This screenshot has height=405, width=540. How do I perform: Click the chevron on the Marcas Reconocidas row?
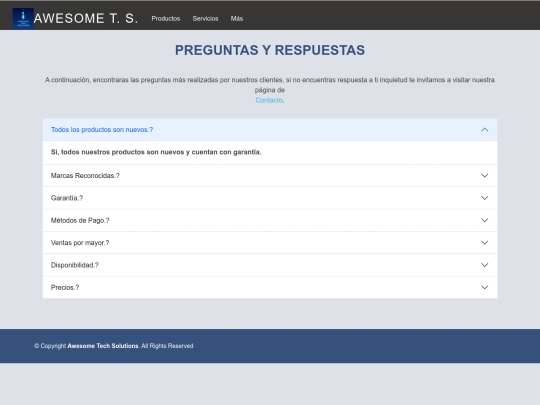tap(484, 176)
